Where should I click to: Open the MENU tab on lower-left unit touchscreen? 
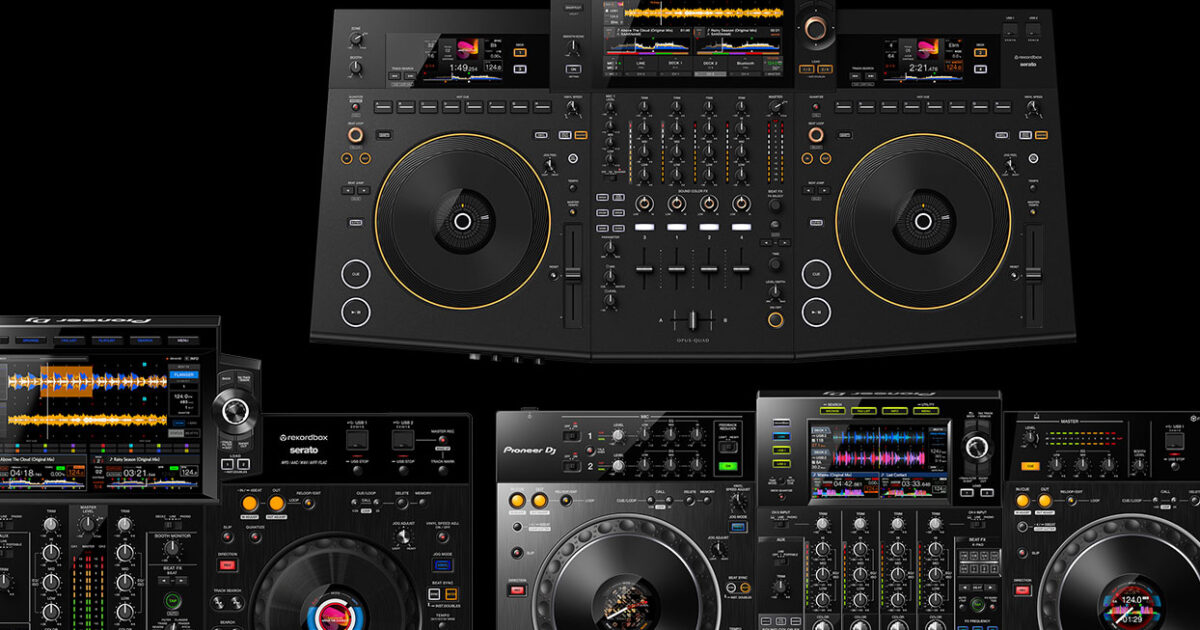click(x=183, y=339)
